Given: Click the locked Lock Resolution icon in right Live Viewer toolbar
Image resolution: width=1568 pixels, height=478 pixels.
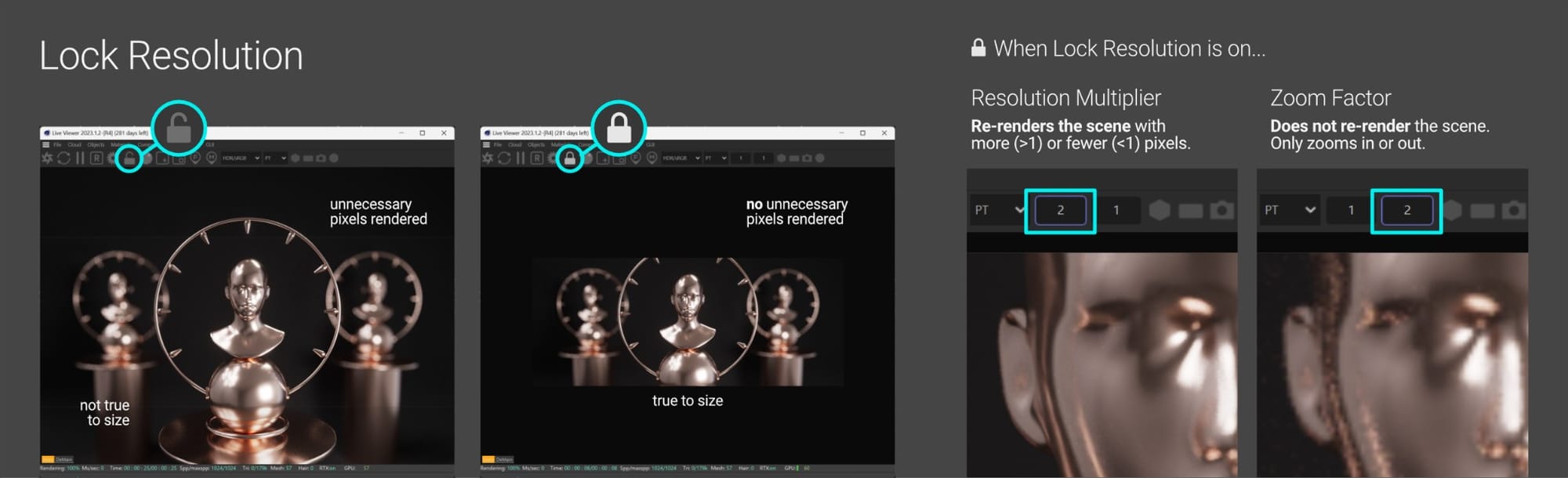Looking at the screenshot, I should coord(570,159).
